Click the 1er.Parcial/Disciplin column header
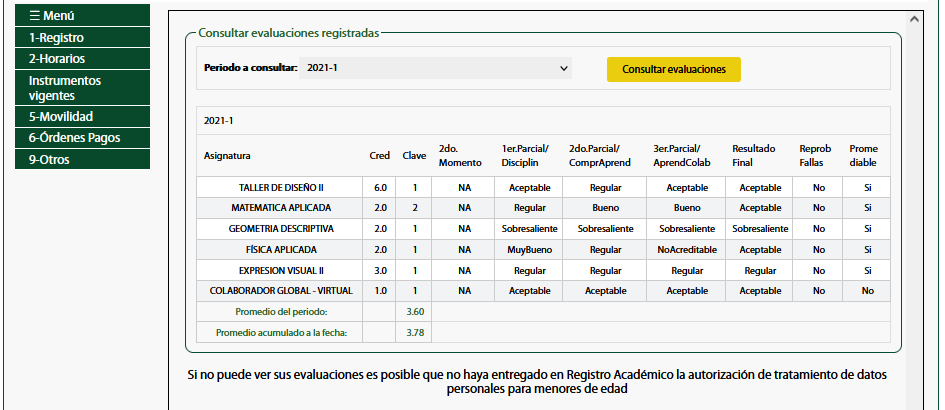 (x=526, y=156)
